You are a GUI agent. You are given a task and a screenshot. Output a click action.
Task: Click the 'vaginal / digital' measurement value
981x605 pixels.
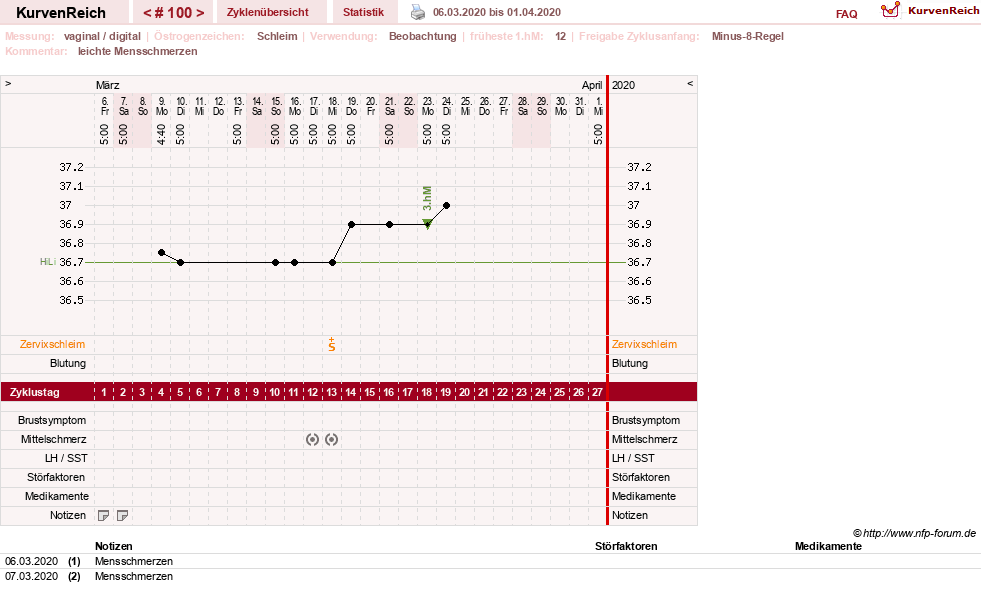tap(103, 36)
